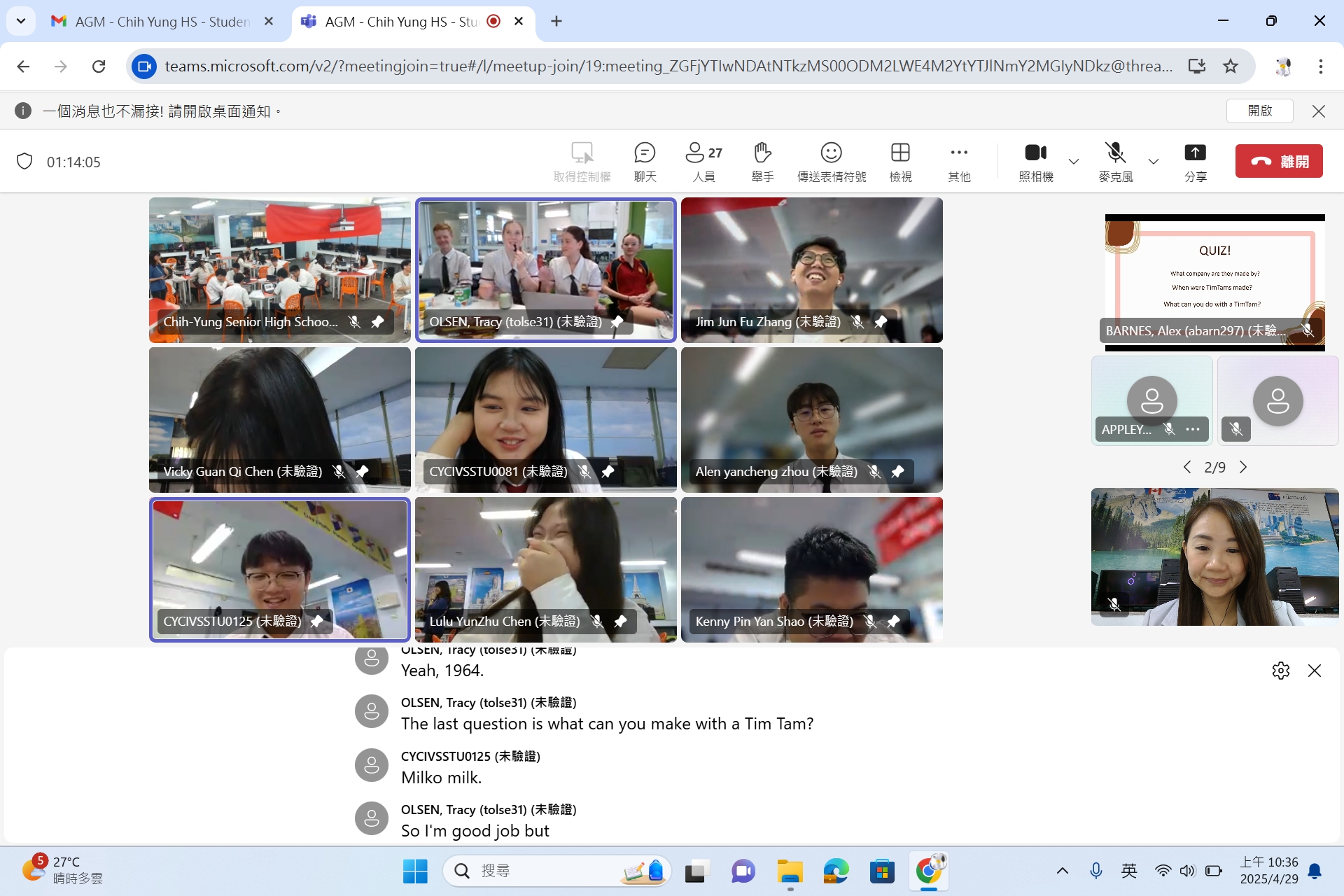Image resolution: width=1344 pixels, height=896 pixels.
Task: Toggle the camera on or off
Action: tap(1036, 162)
